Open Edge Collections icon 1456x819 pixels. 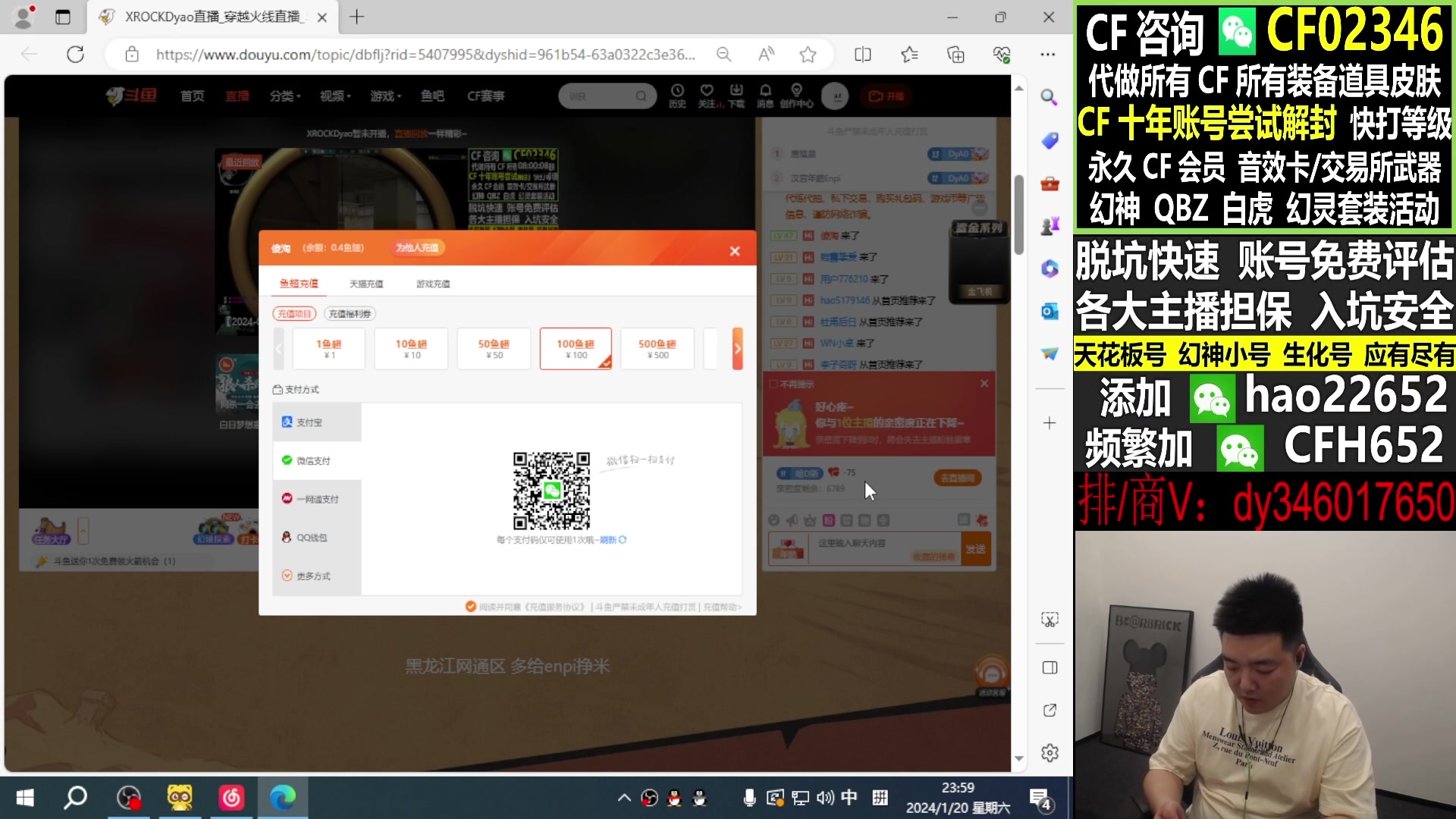click(x=955, y=55)
